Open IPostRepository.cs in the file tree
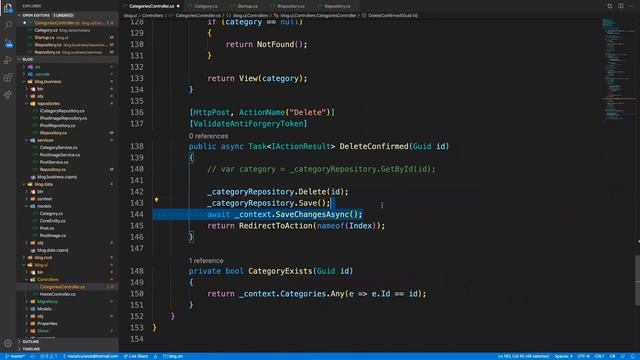640x360 pixels. point(67,125)
